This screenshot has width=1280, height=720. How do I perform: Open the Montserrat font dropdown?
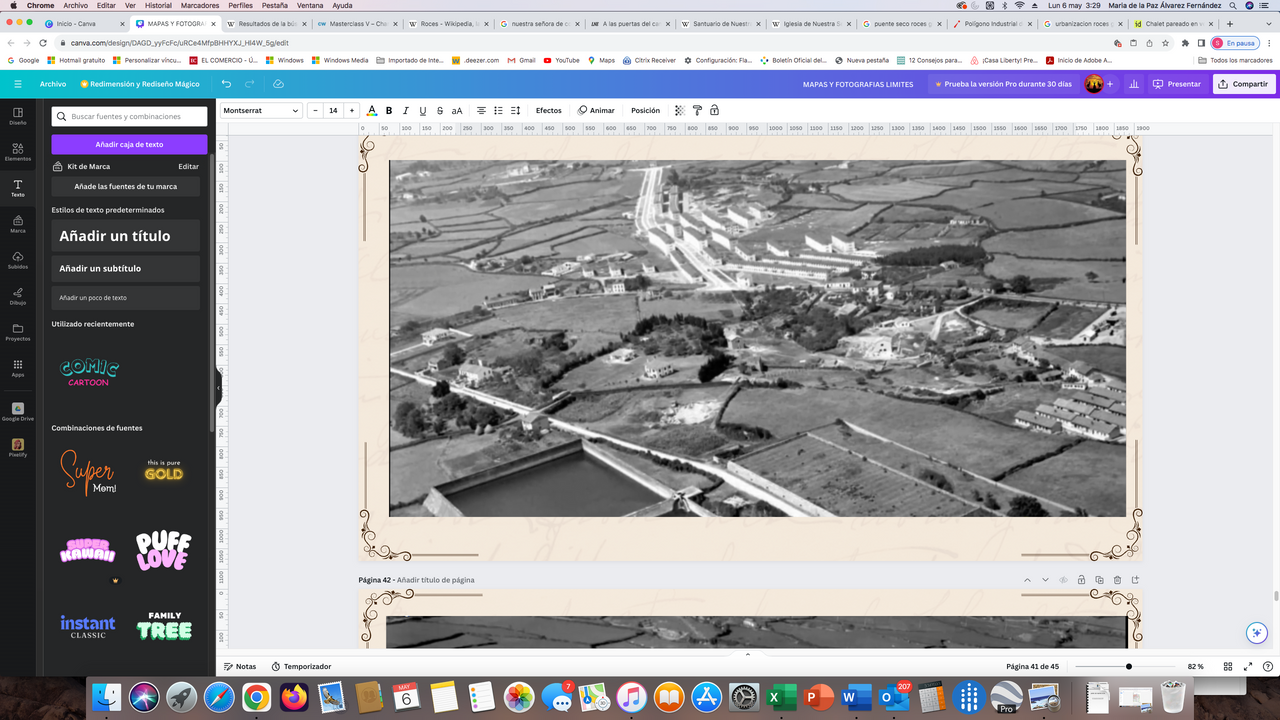[261, 110]
